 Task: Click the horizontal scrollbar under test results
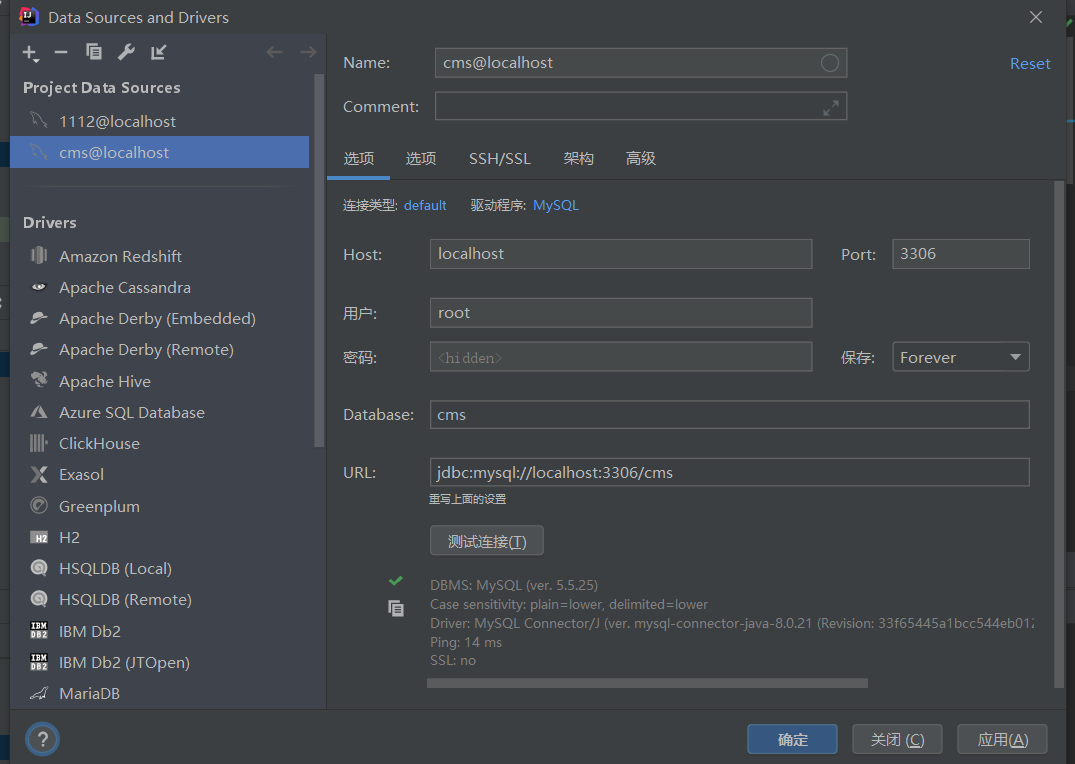(647, 683)
